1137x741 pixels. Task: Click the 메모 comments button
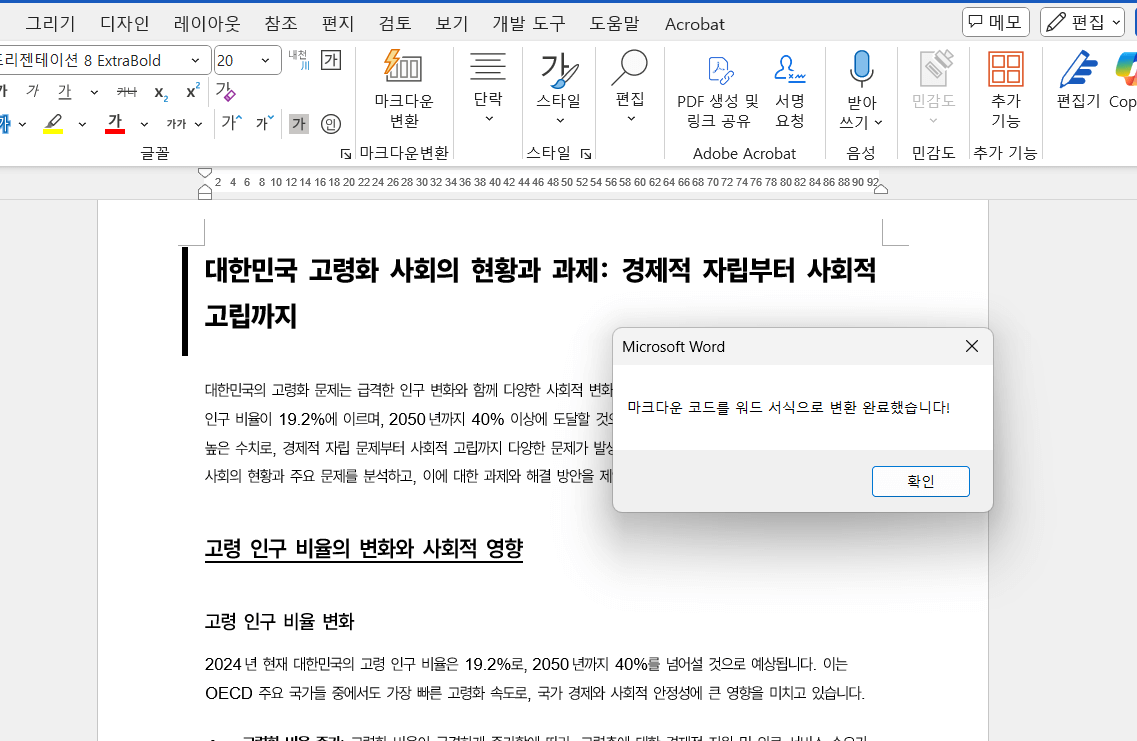click(996, 22)
